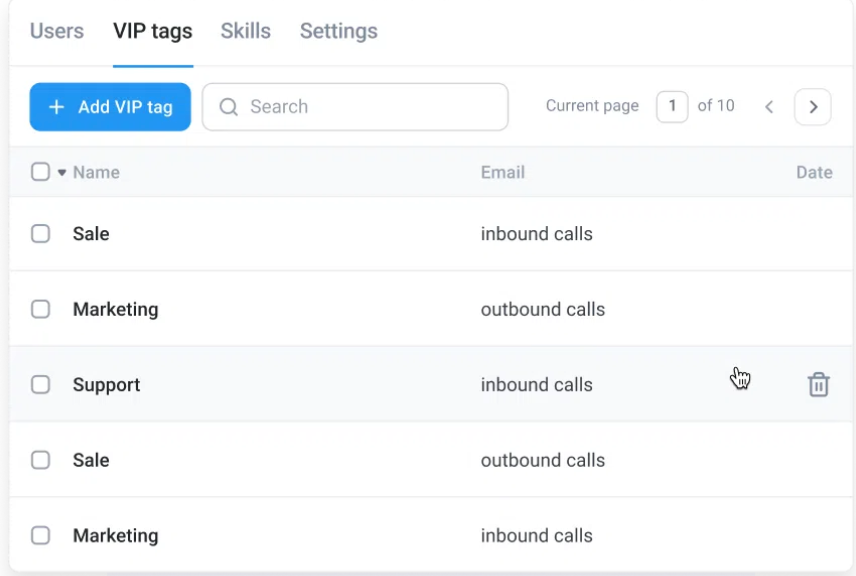The width and height of the screenshot is (856, 576).
Task: Click the search magnifier icon
Action: (x=230, y=106)
